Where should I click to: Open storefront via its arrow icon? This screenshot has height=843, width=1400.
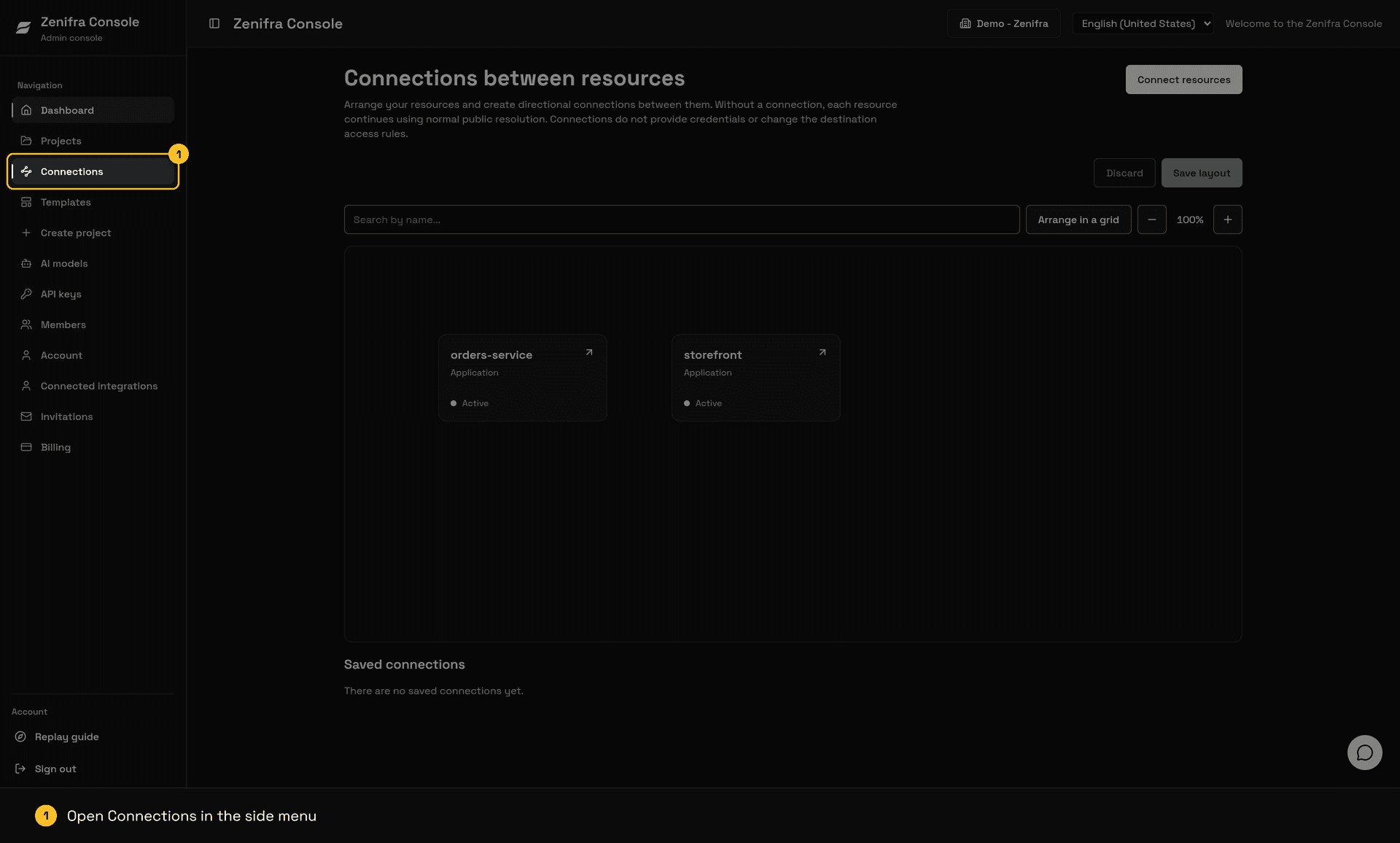[x=822, y=352]
